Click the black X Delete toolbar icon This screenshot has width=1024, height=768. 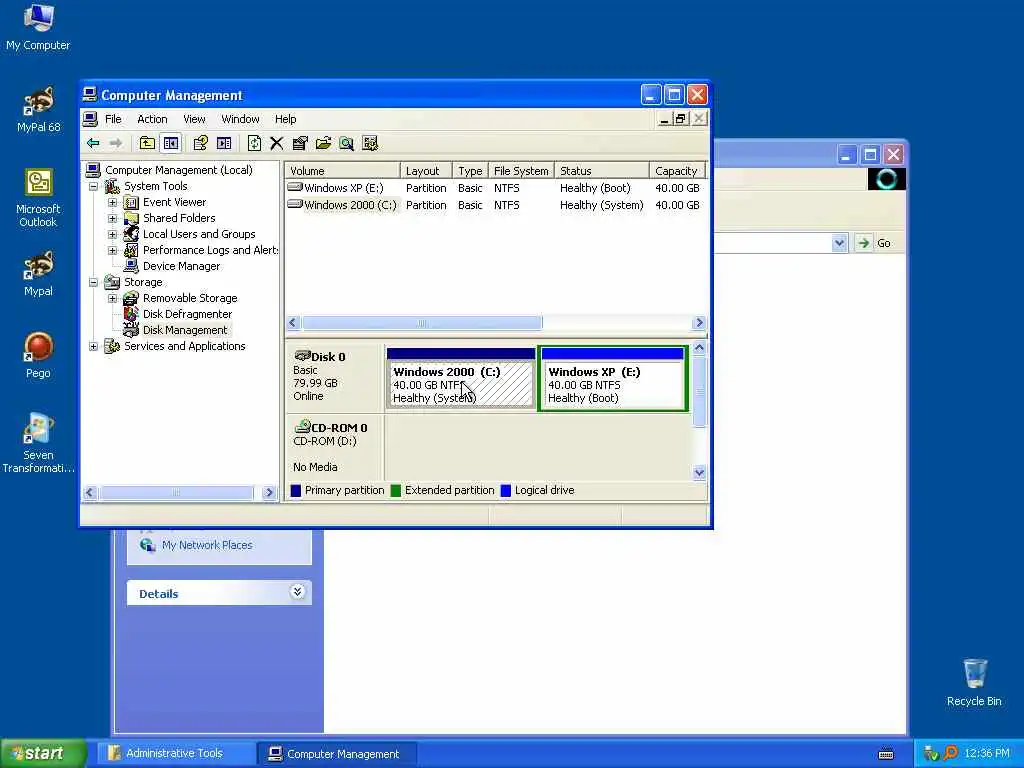click(x=277, y=143)
